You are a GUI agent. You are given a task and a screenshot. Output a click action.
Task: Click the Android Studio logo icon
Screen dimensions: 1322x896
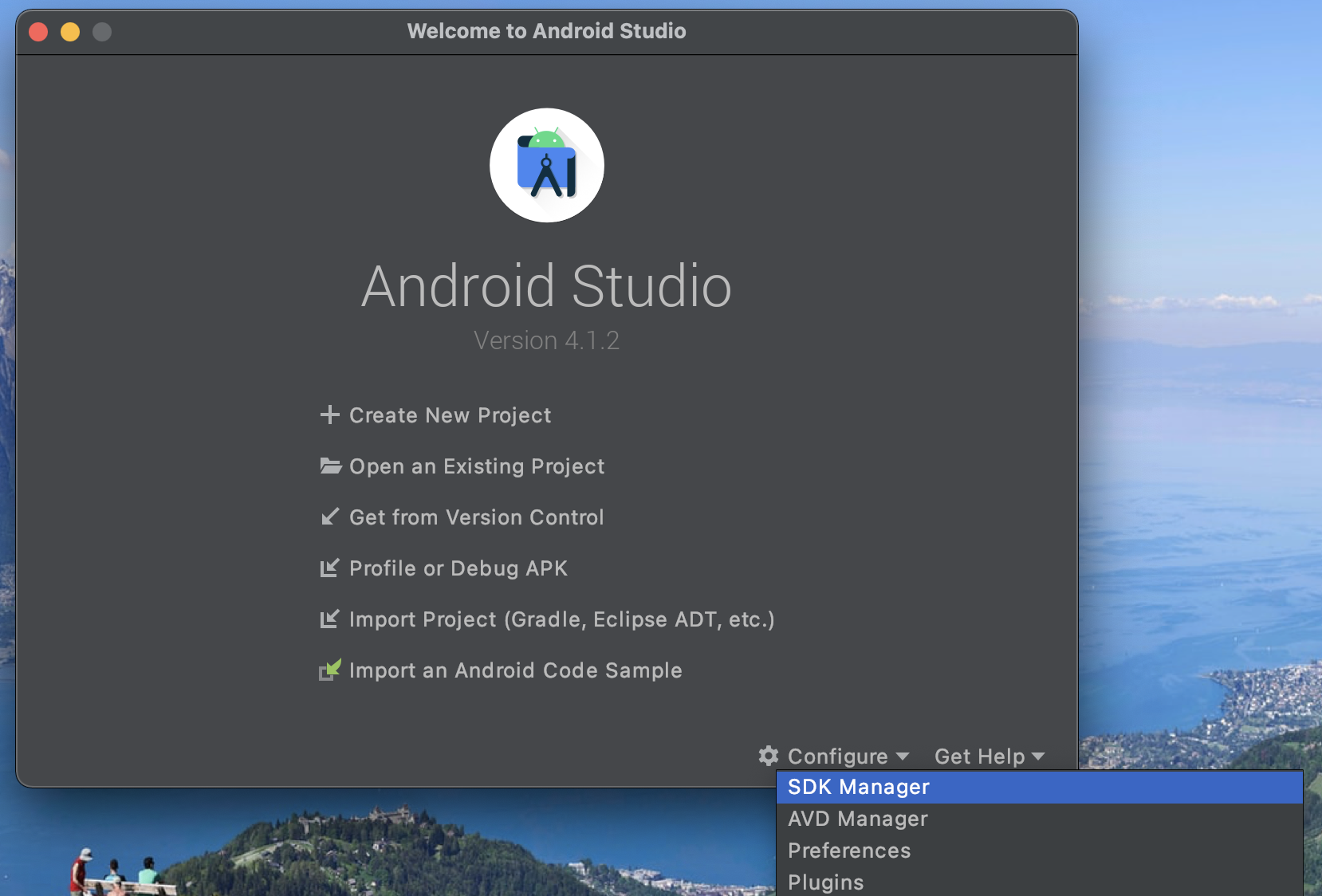pos(547,165)
